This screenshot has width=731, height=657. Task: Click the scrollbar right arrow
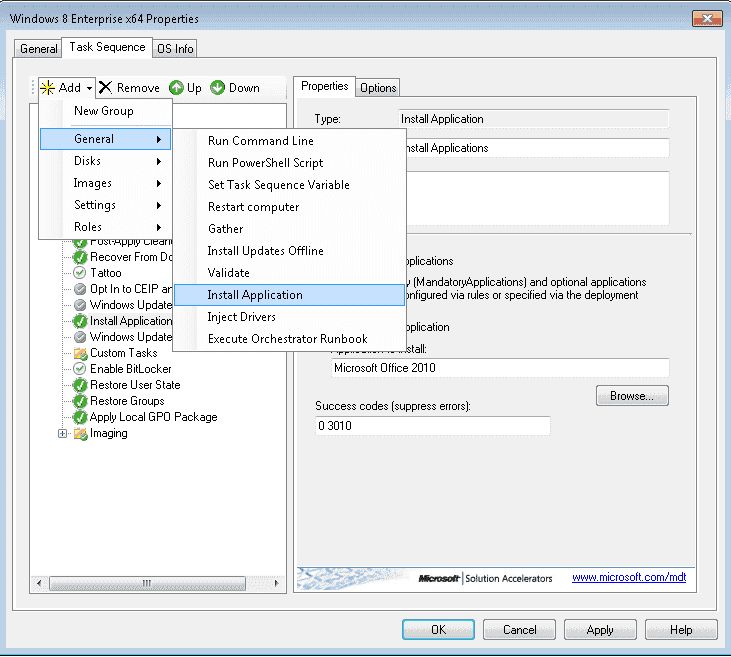277,583
